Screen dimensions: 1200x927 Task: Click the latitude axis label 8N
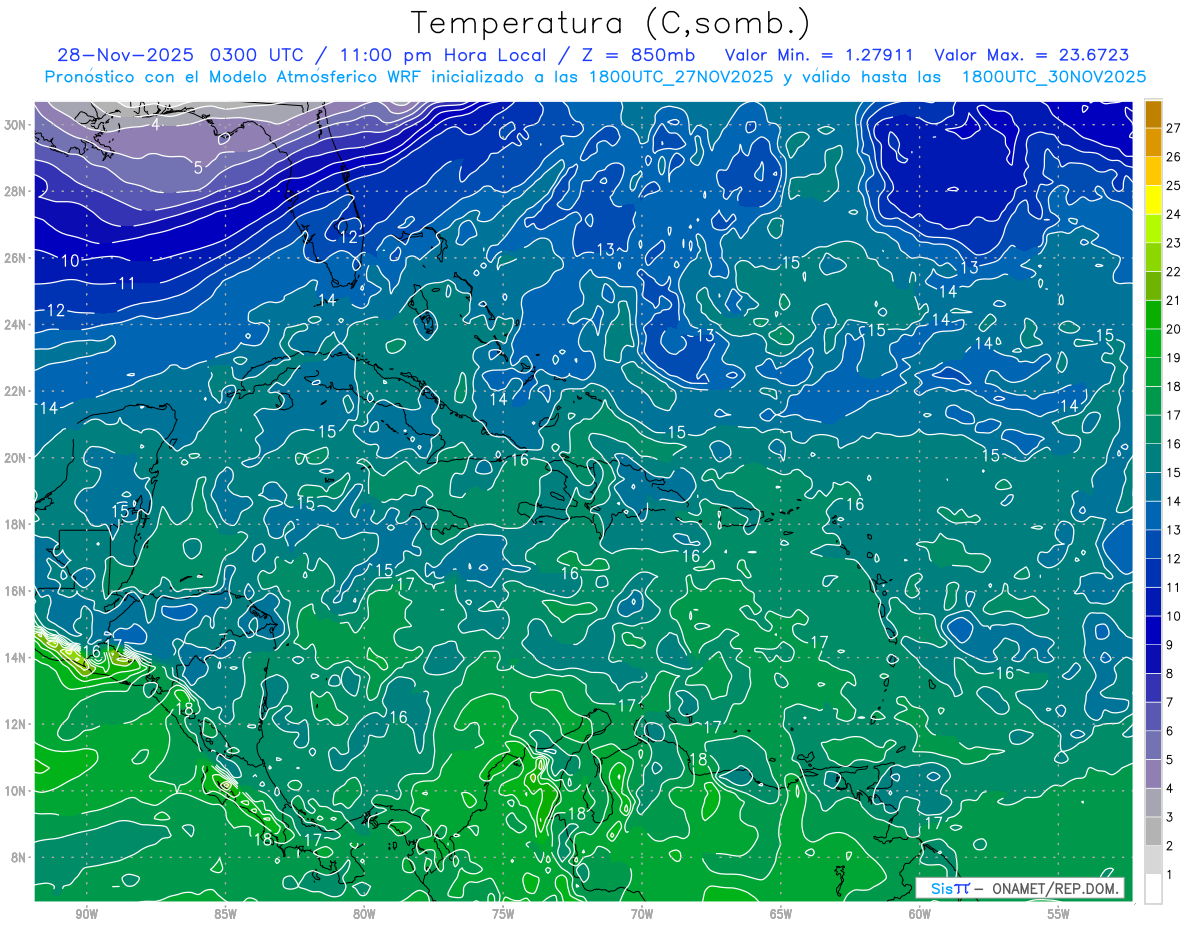[x=19, y=858]
